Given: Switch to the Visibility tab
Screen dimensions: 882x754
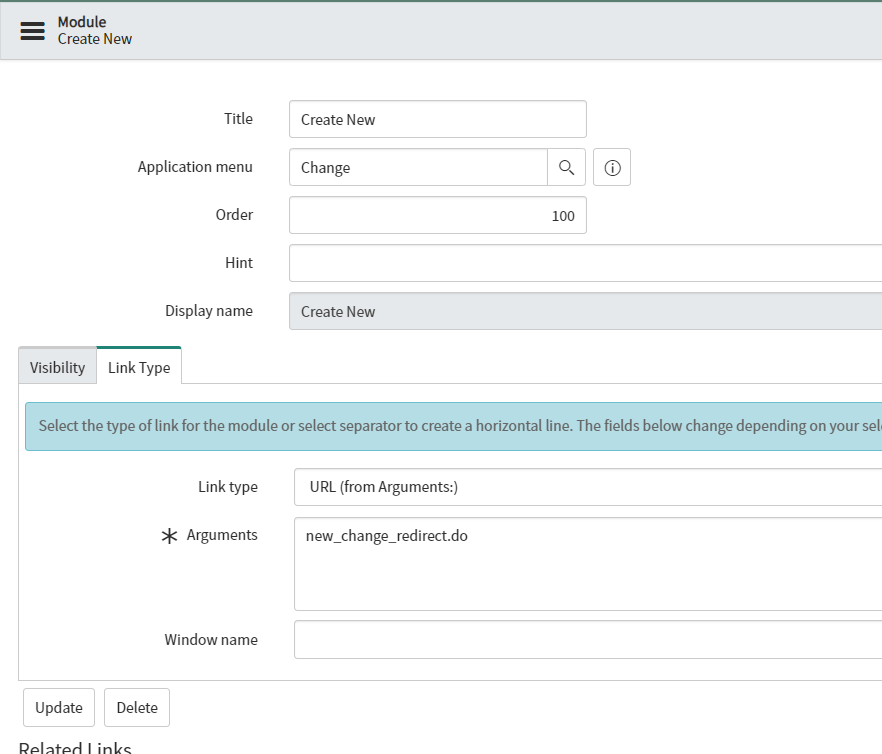Looking at the screenshot, I should [x=57, y=367].
